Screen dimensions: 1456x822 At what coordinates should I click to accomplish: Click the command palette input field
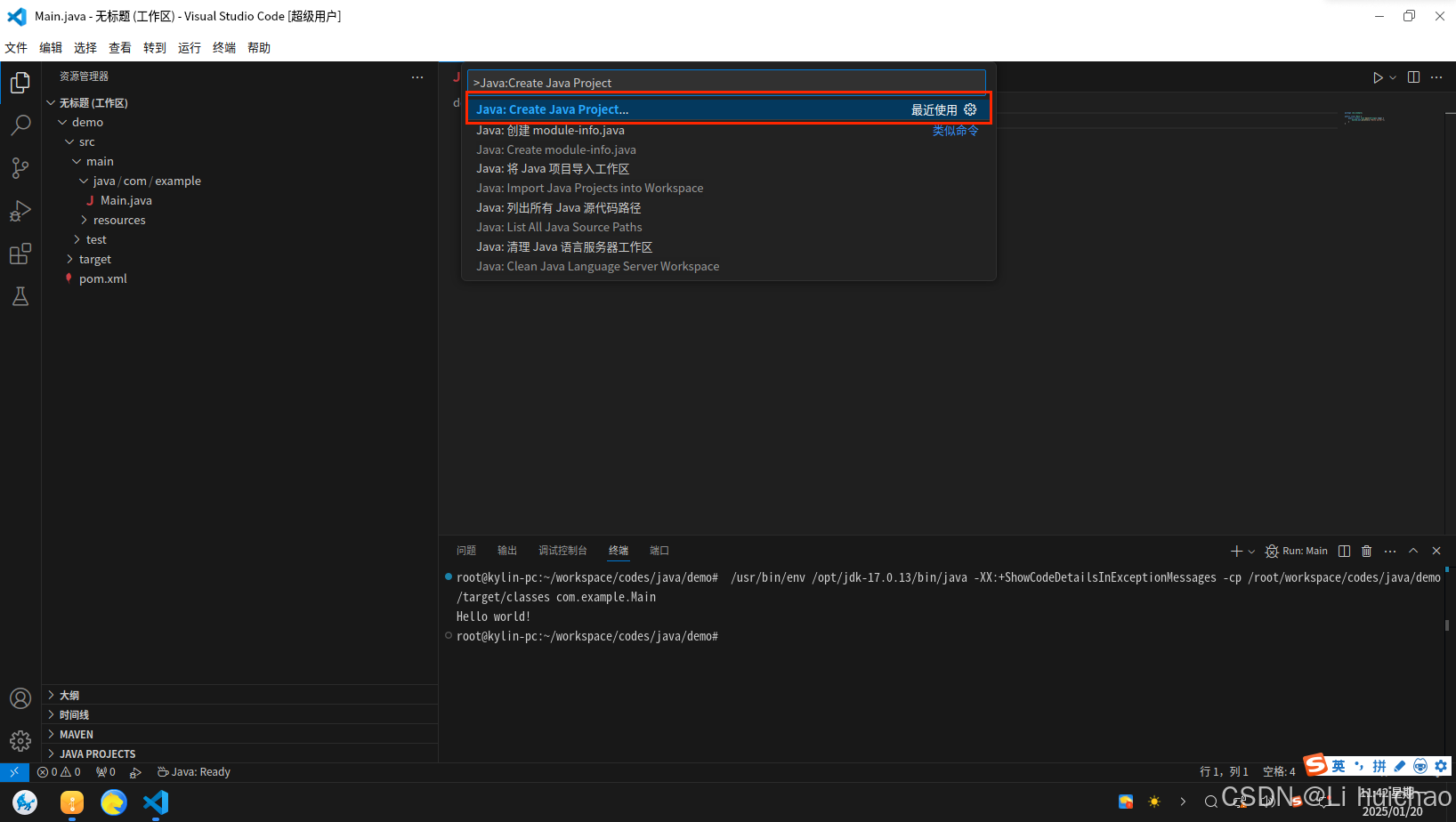click(726, 83)
